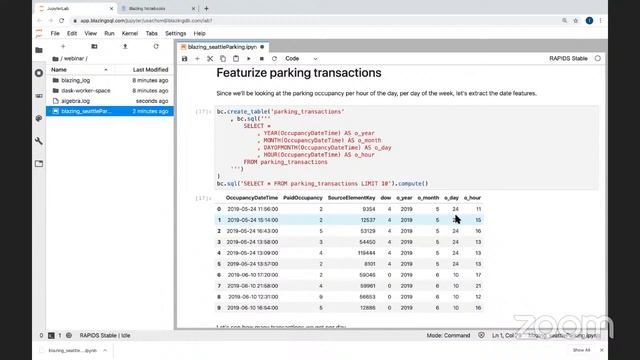
Task: Close the downloads bar
Action: coord(602,350)
